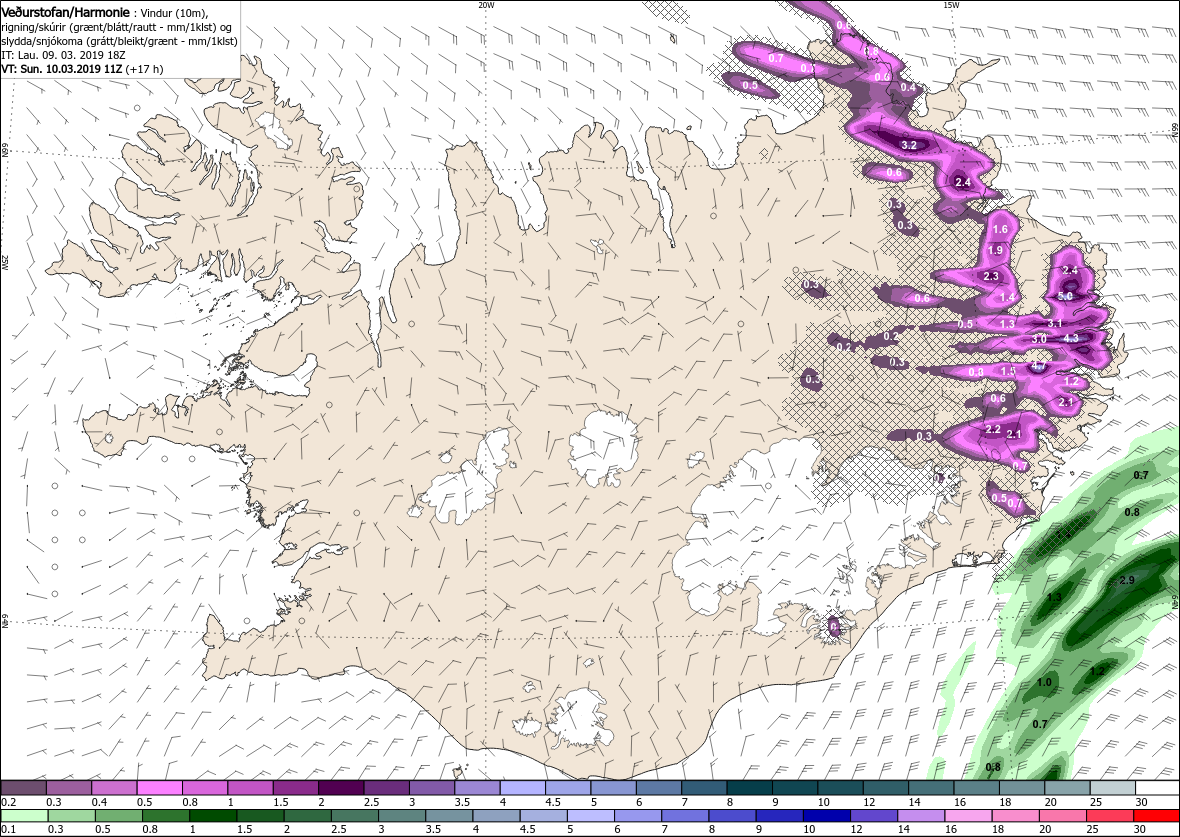Select the swatch at 1.5 in upper legend row
Image resolution: width=1180 pixels, height=837 pixels.
(x=295, y=787)
